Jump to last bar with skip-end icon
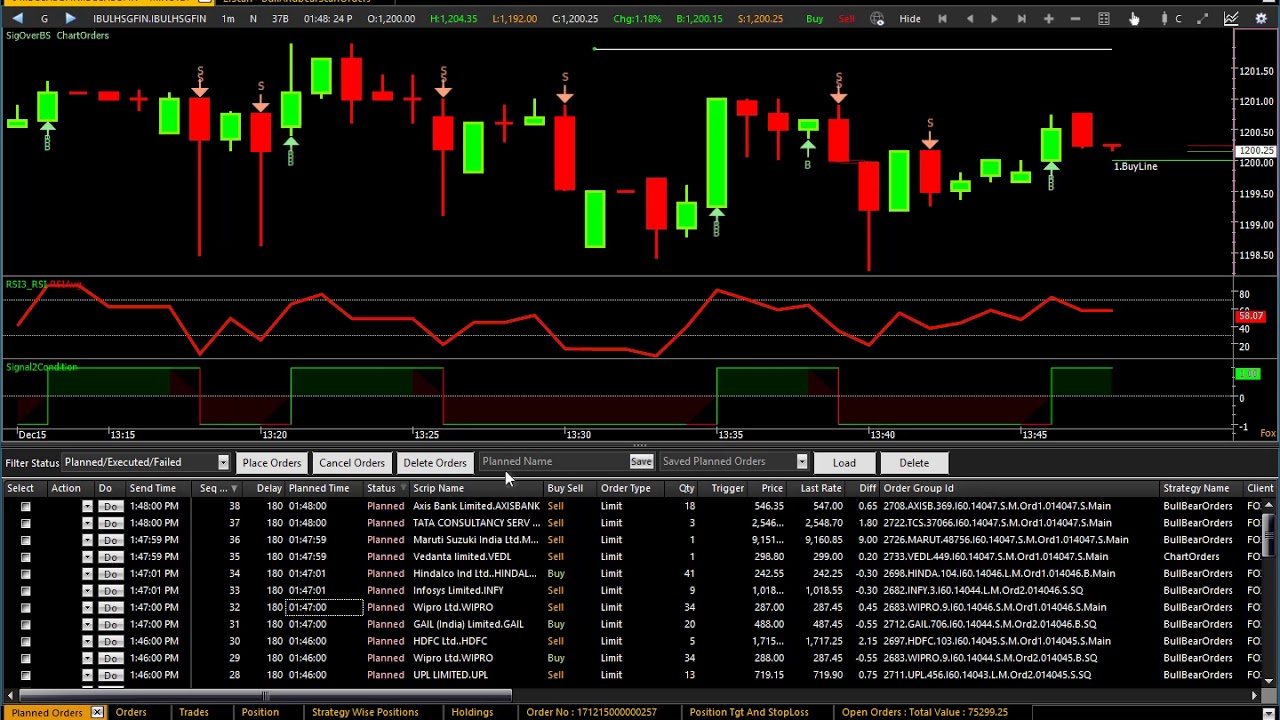This screenshot has height=720, width=1280. tap(1021, 19)
